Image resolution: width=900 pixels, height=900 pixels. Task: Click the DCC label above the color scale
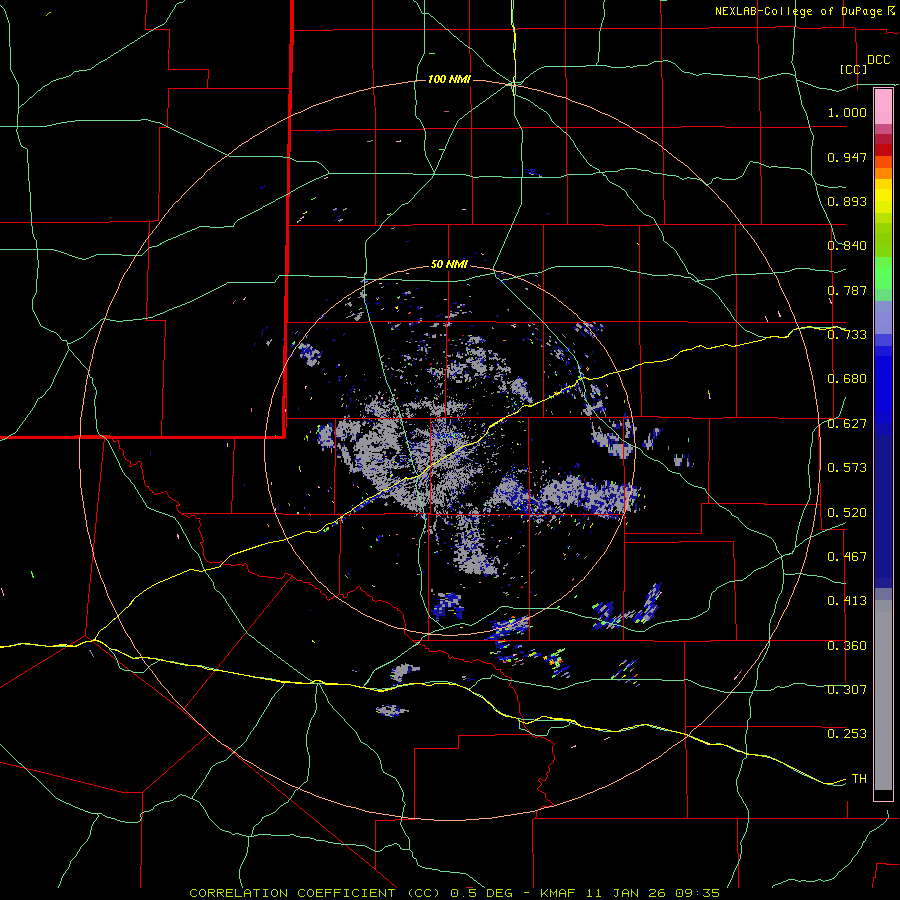click(878, 60)
